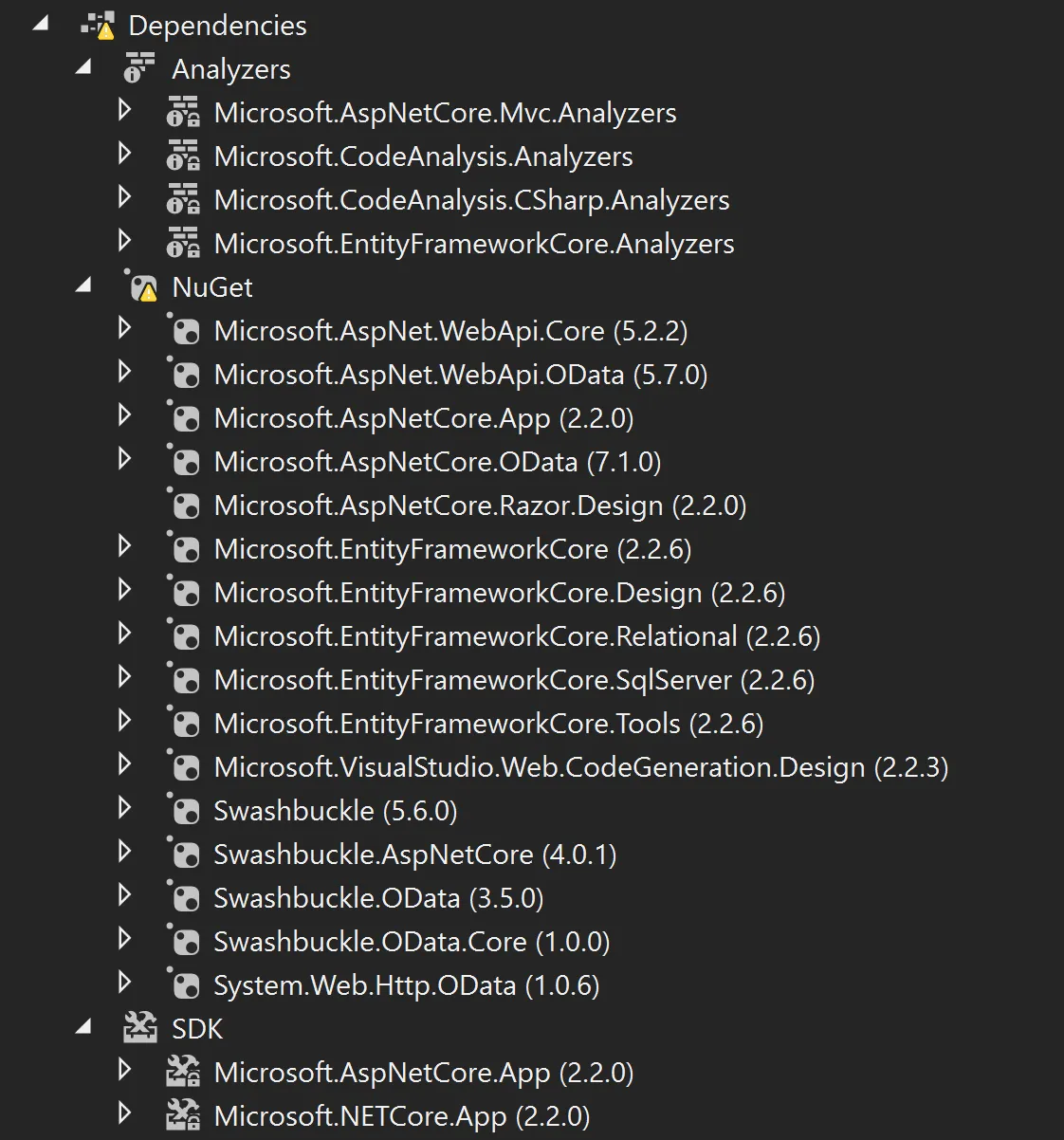Image resolution: width=1064 pixels, height=1140 pixels.
Task: Click the EntityFrameworkCore.SqlServer package icon
Action: (184, 679)
